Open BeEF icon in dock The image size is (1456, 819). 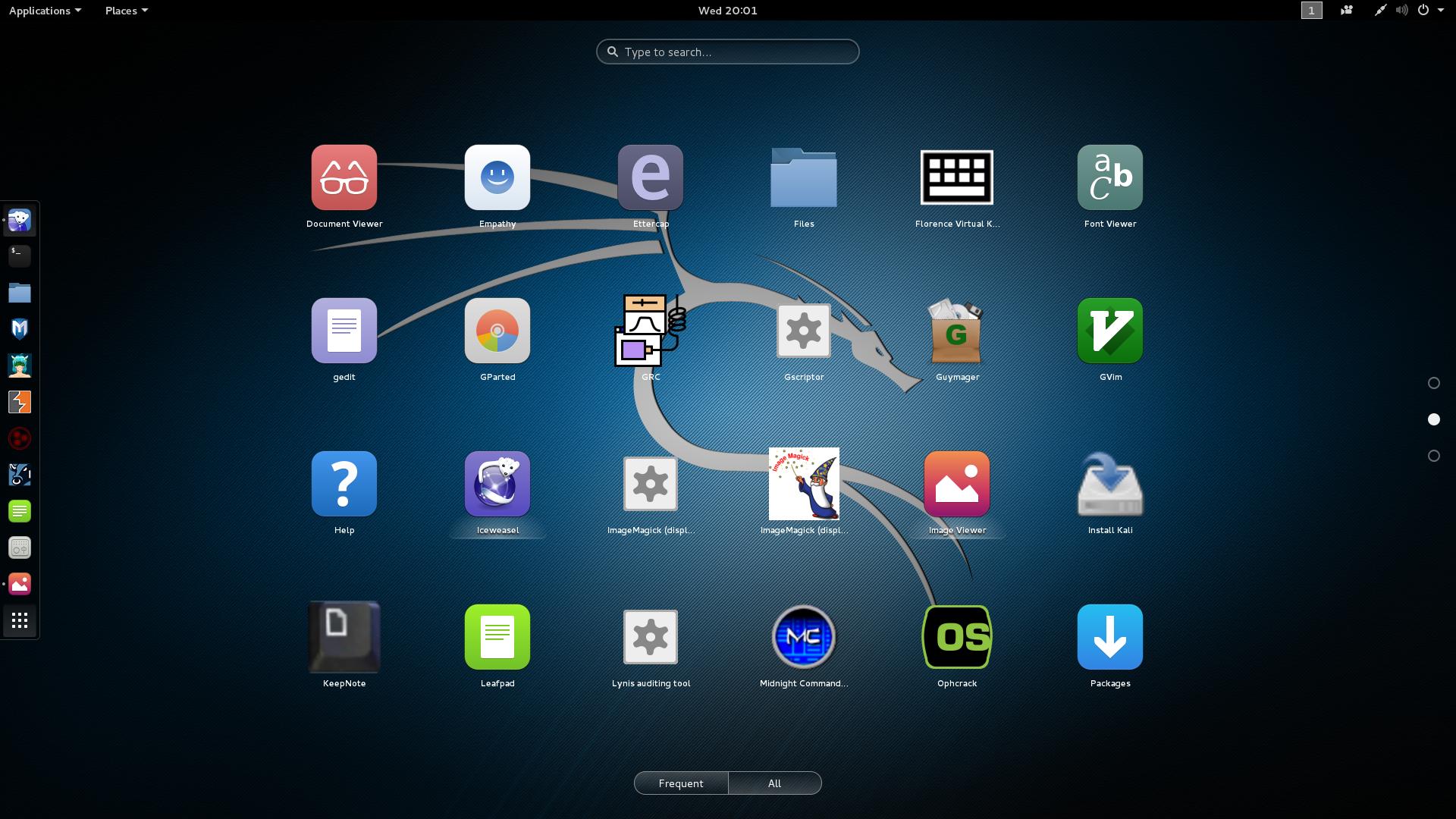click(20, 475)
